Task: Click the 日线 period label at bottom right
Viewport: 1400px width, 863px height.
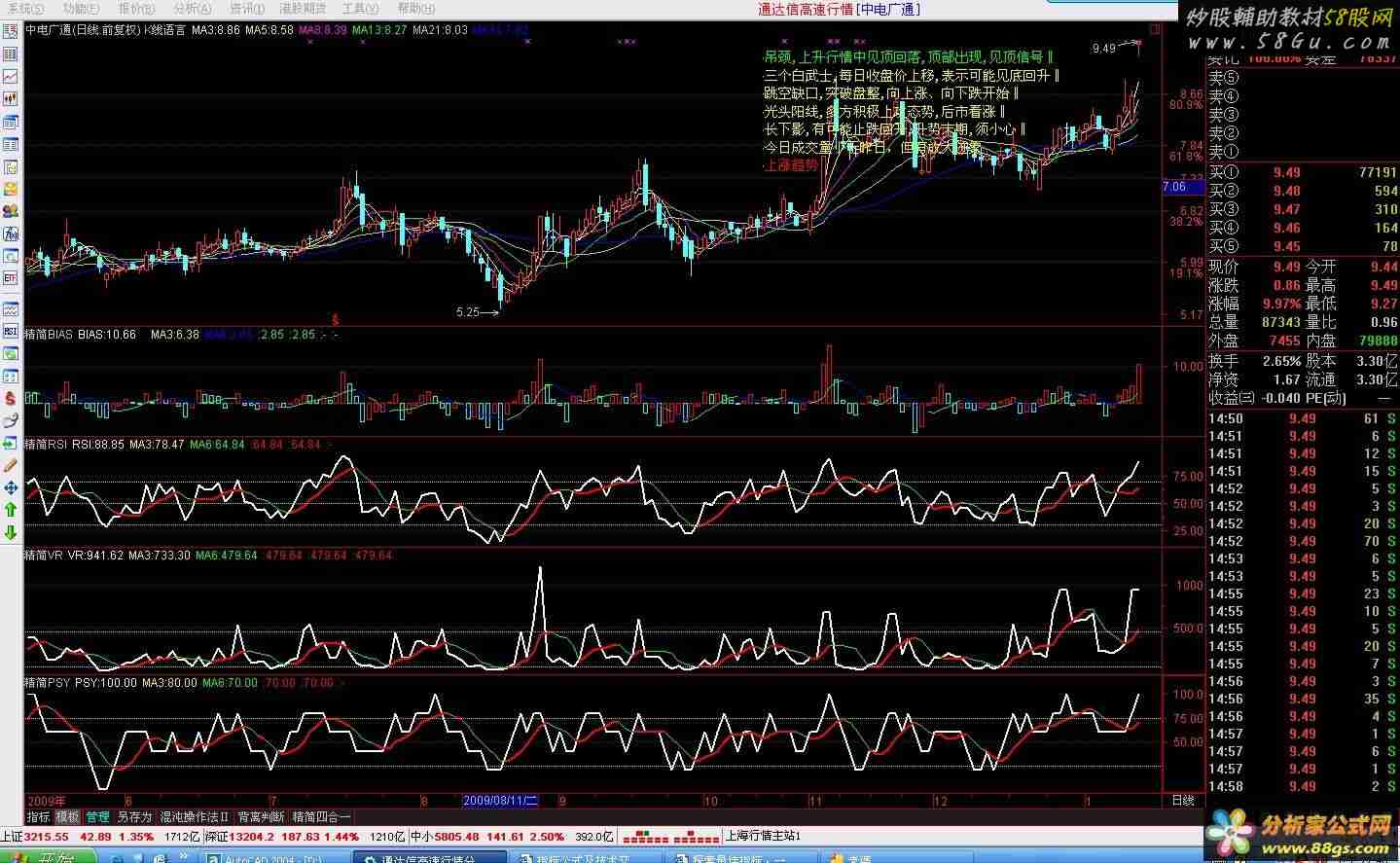Action: click(x=1183, y=801)
